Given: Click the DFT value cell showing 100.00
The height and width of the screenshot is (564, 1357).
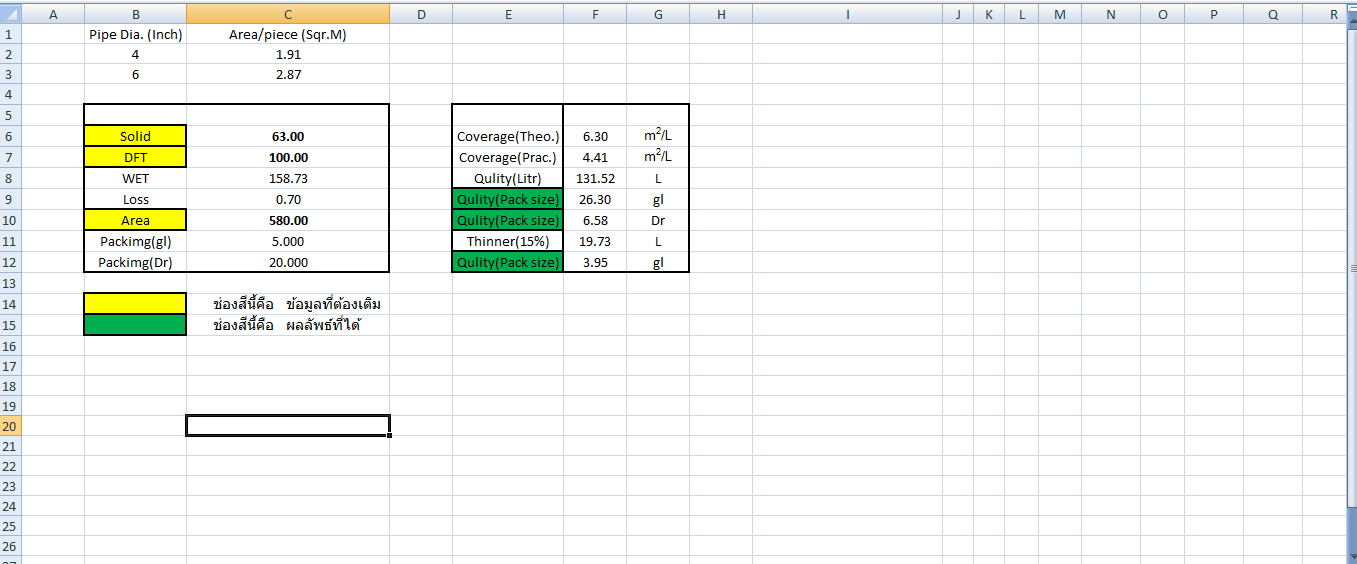Looking at the screenshot, I should tap(287, 157).
